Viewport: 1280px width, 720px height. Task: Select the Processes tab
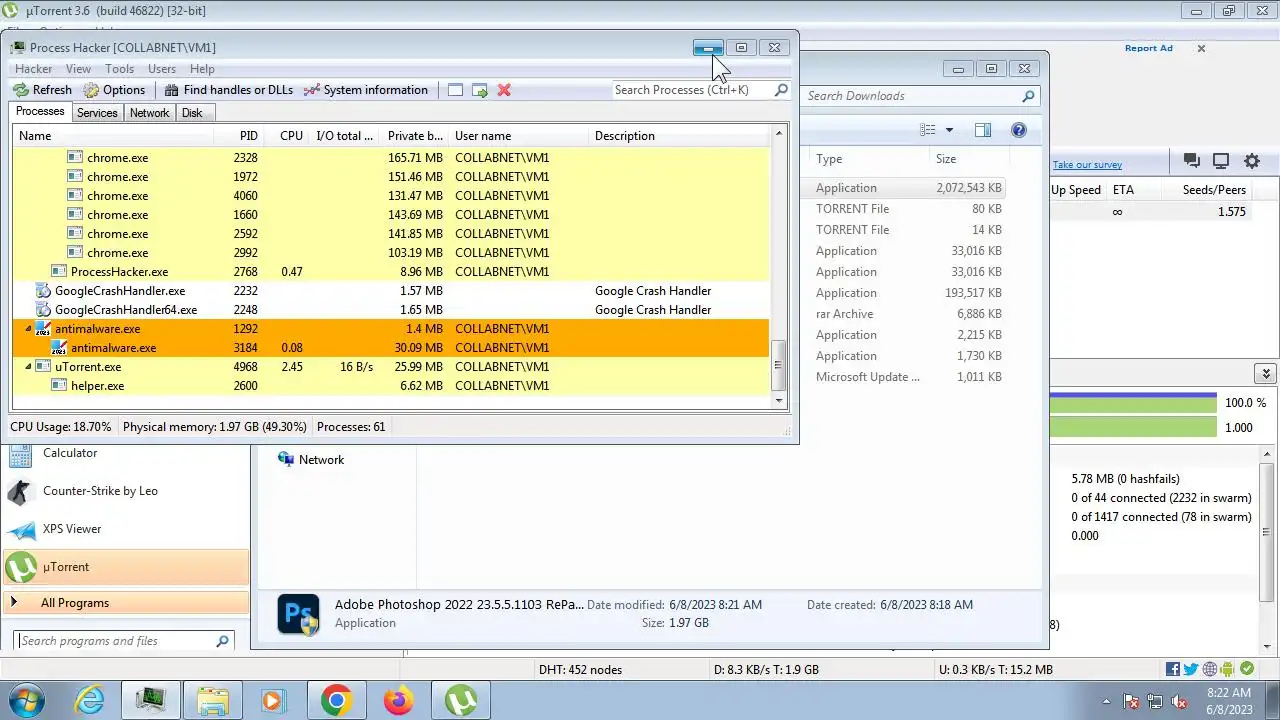(x=40, y=112)
